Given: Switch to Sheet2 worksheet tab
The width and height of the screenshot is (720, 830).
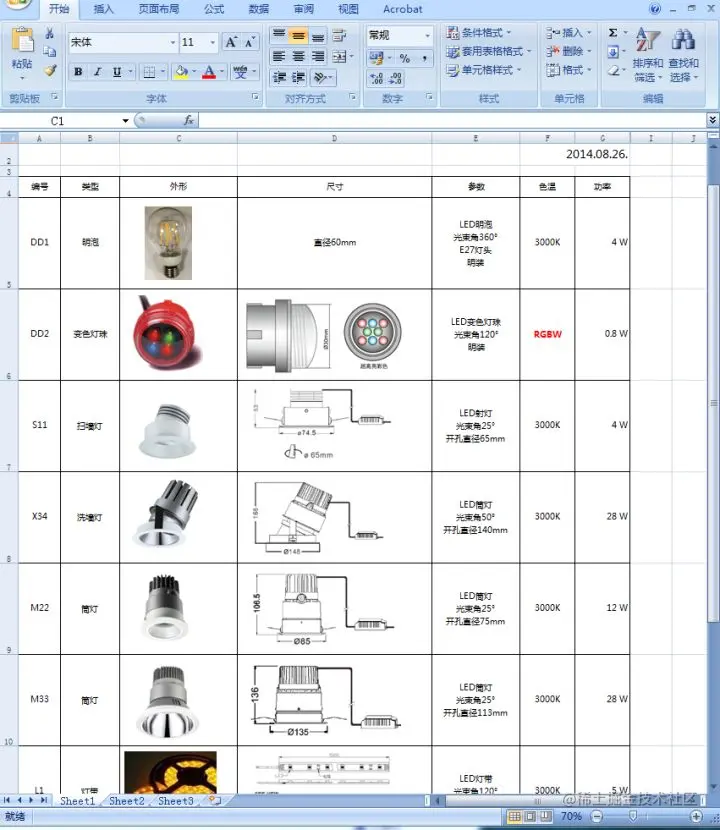Looking at the screenshot, I should click(127, 801).
